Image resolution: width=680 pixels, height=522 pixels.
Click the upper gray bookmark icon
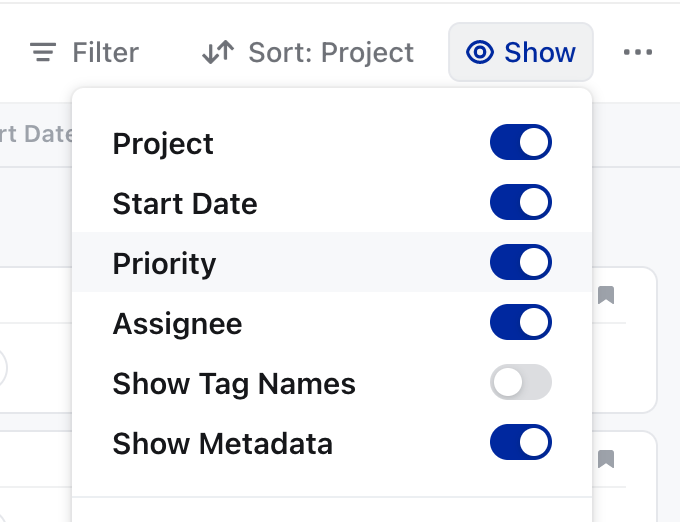click(x=606, y=295)
